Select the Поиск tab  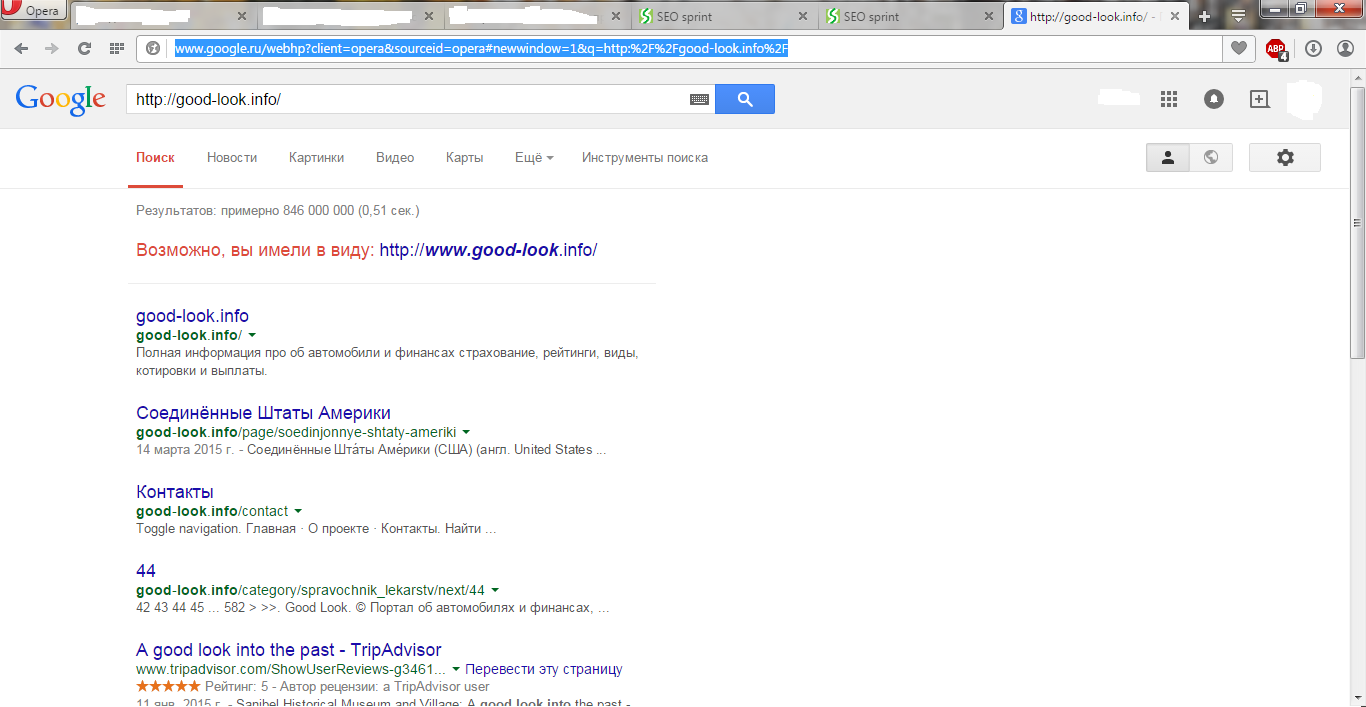point(155,157)
